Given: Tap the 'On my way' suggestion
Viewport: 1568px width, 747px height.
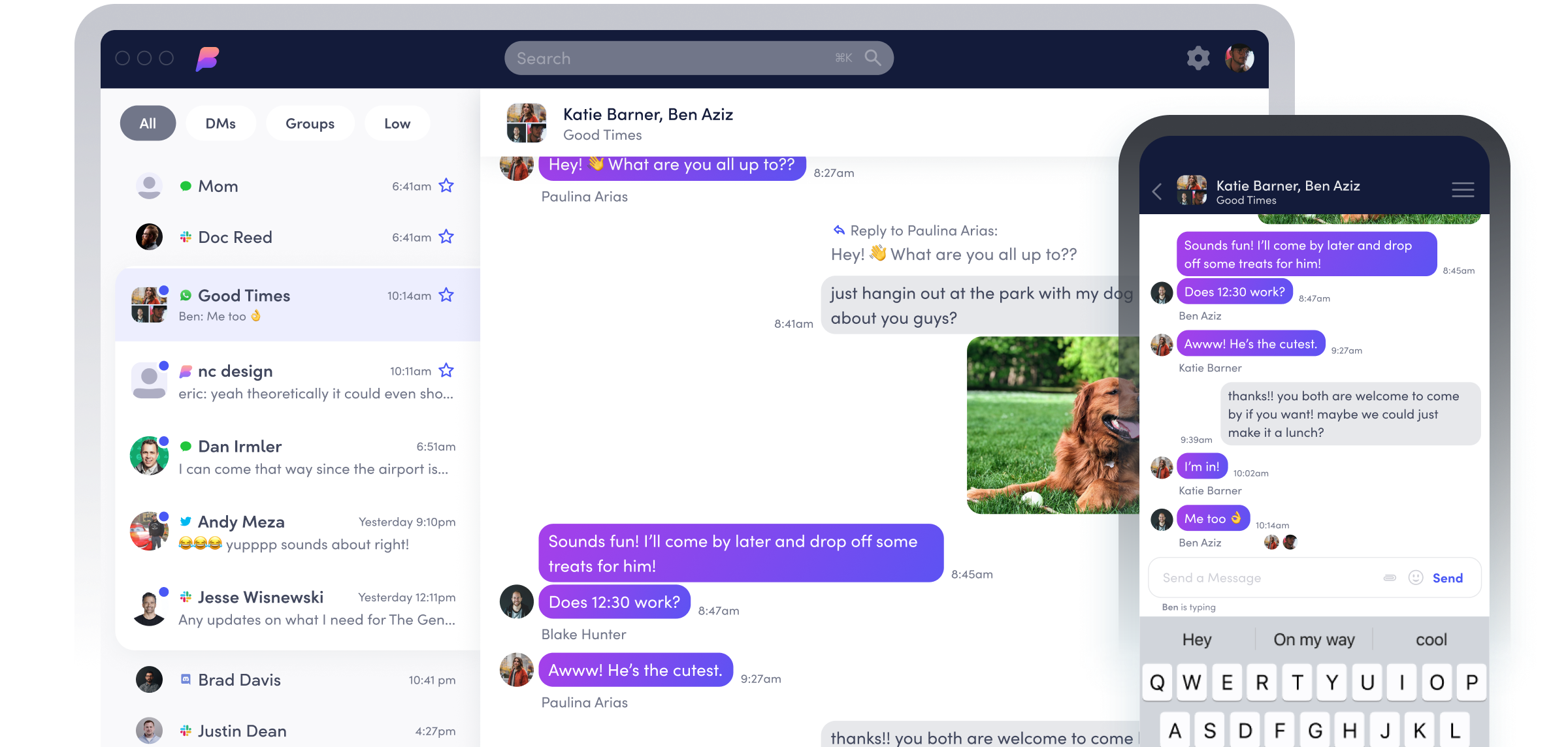Looking at the screenshot, I should 1314,640.
